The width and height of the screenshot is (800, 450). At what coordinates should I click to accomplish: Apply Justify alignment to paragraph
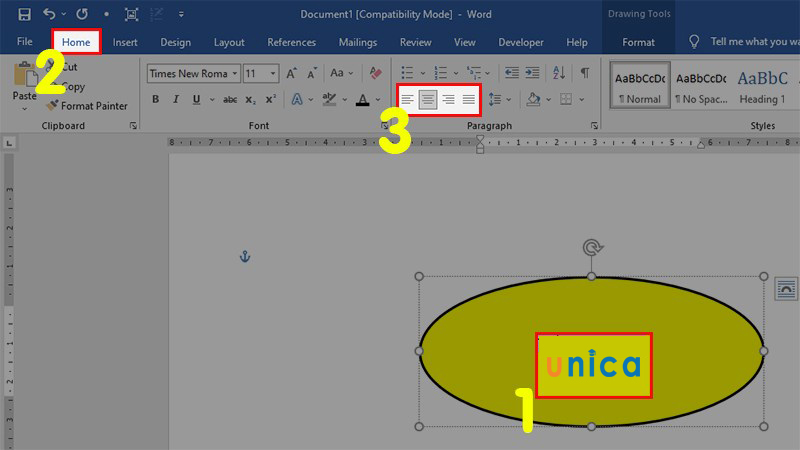coord(468,99)
